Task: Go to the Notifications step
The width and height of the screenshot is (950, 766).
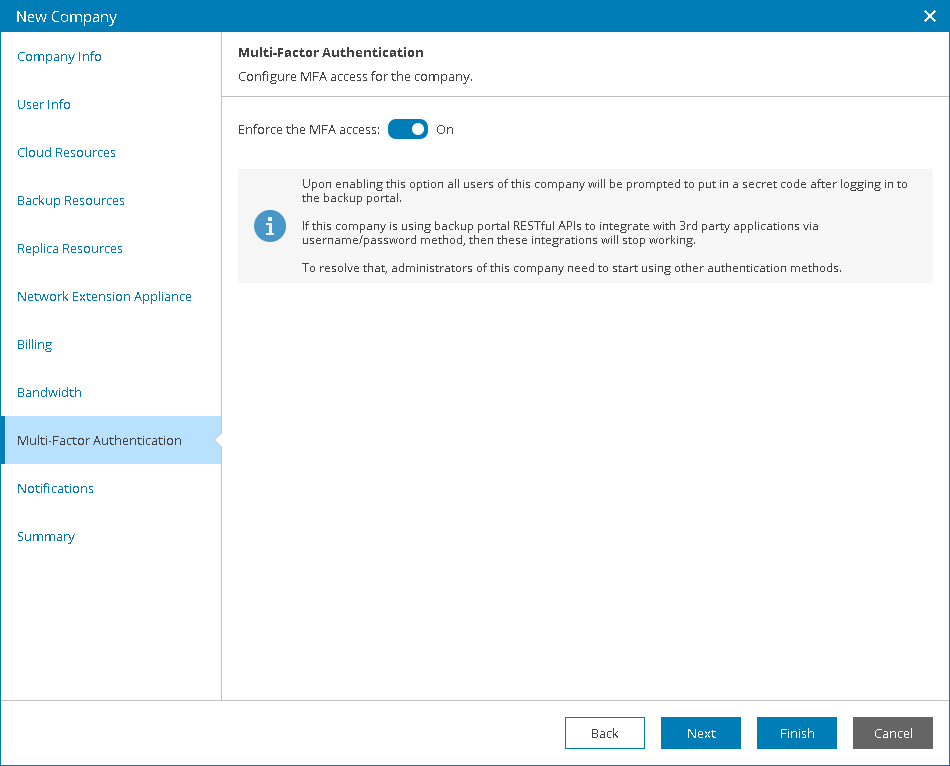Action: click(x=56, y=489)
